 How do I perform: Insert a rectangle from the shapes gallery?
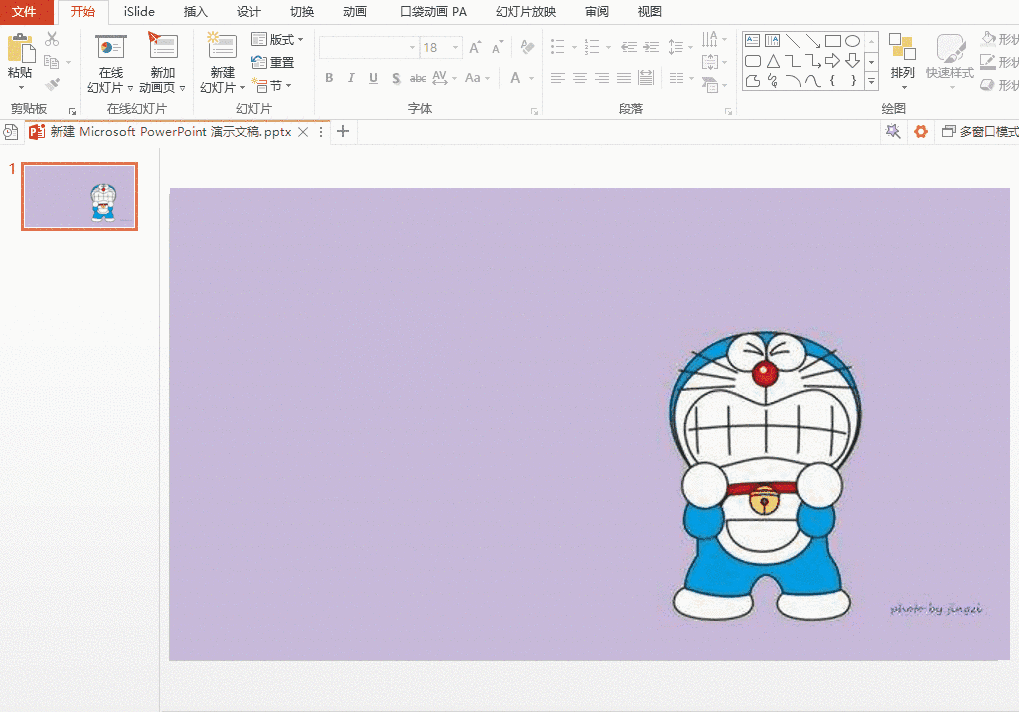point(833,41)
